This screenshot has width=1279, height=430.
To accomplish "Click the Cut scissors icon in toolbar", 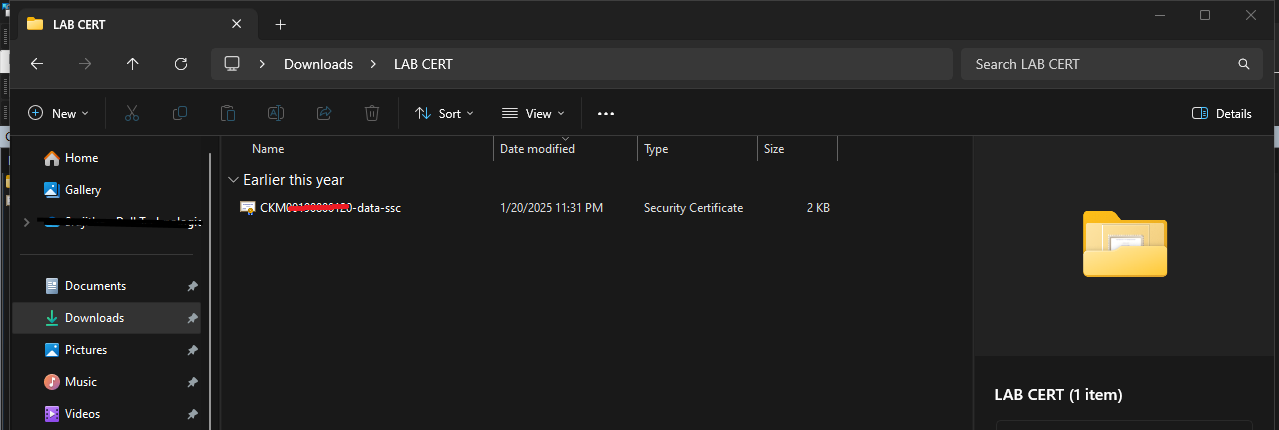I will point(131,114).
